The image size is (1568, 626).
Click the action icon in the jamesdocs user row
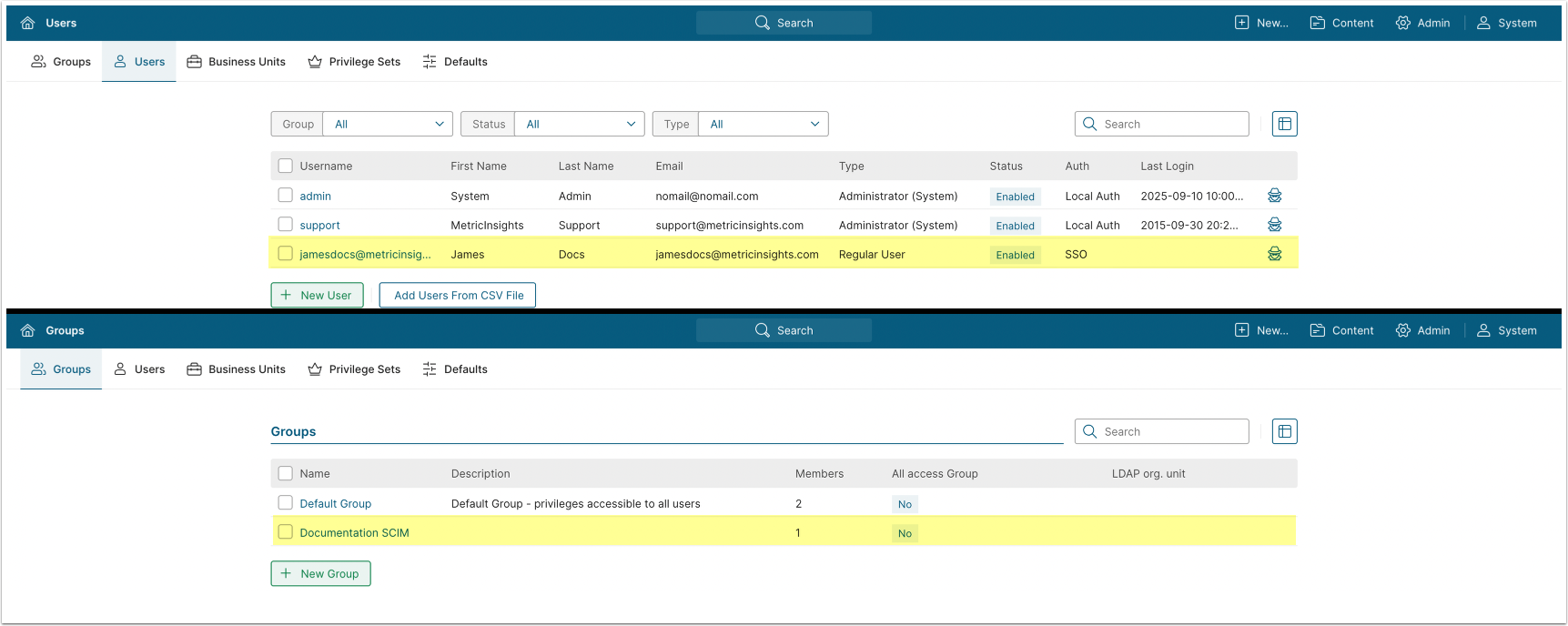click(1274, 254)
